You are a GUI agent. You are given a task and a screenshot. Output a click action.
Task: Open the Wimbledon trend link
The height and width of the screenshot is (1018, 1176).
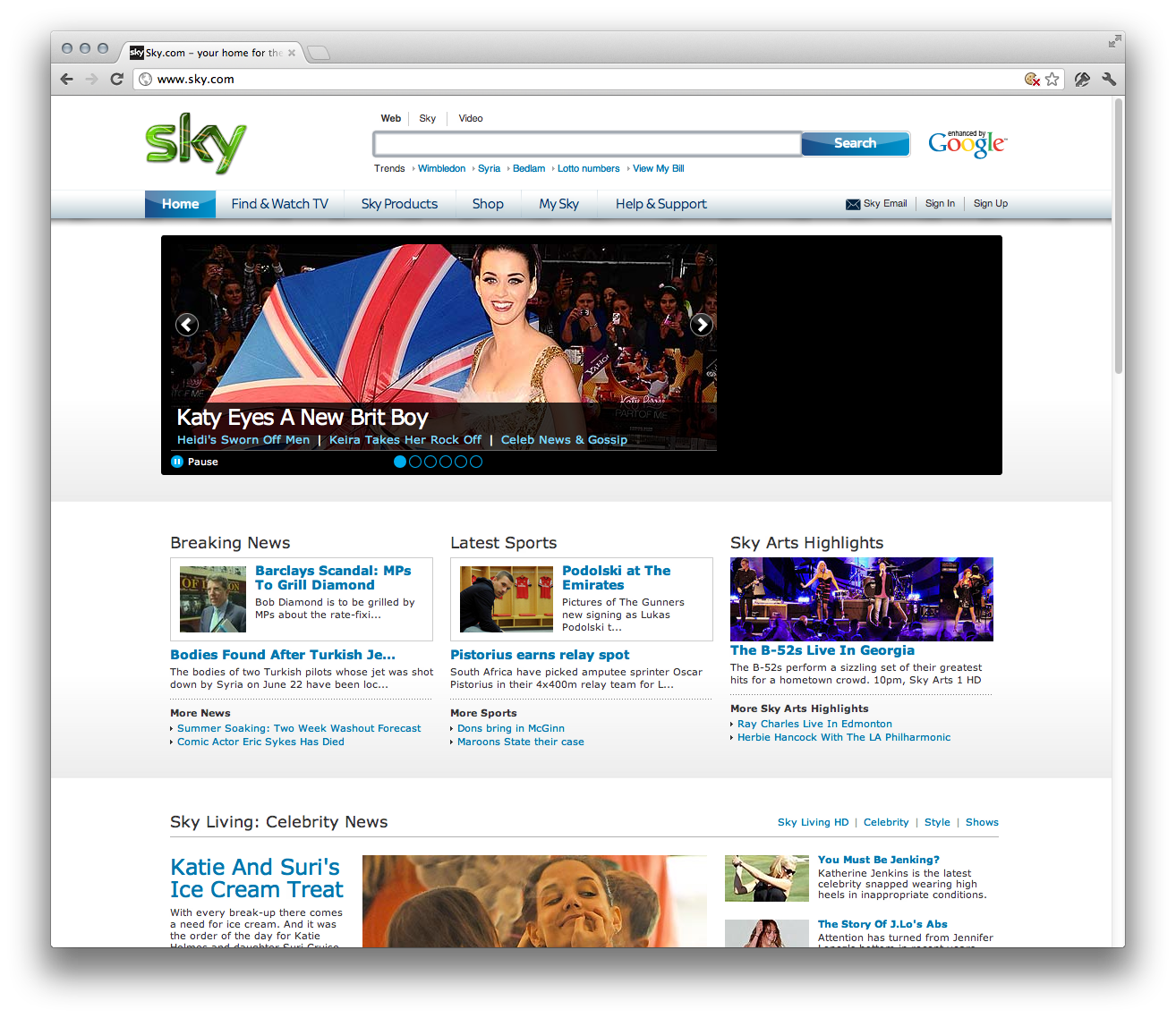pyautogui.click(x=441, y=168)
